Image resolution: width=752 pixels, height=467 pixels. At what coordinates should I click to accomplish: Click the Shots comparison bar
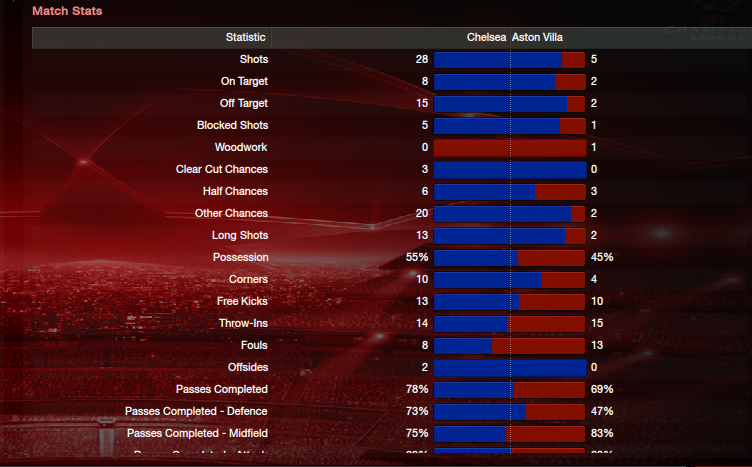pyautogui.click(x=510, y=60)
